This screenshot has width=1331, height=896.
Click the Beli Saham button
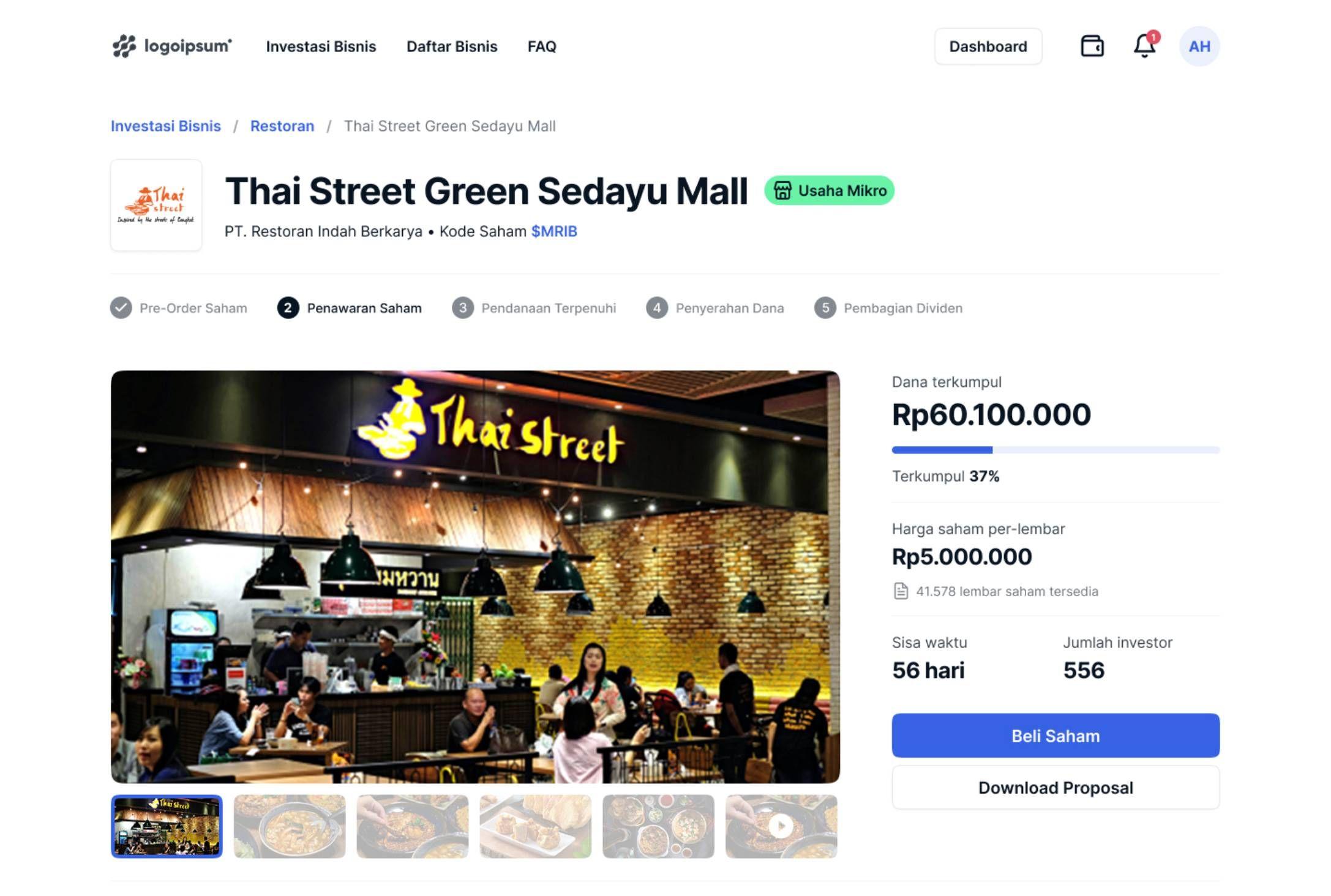1055,736
